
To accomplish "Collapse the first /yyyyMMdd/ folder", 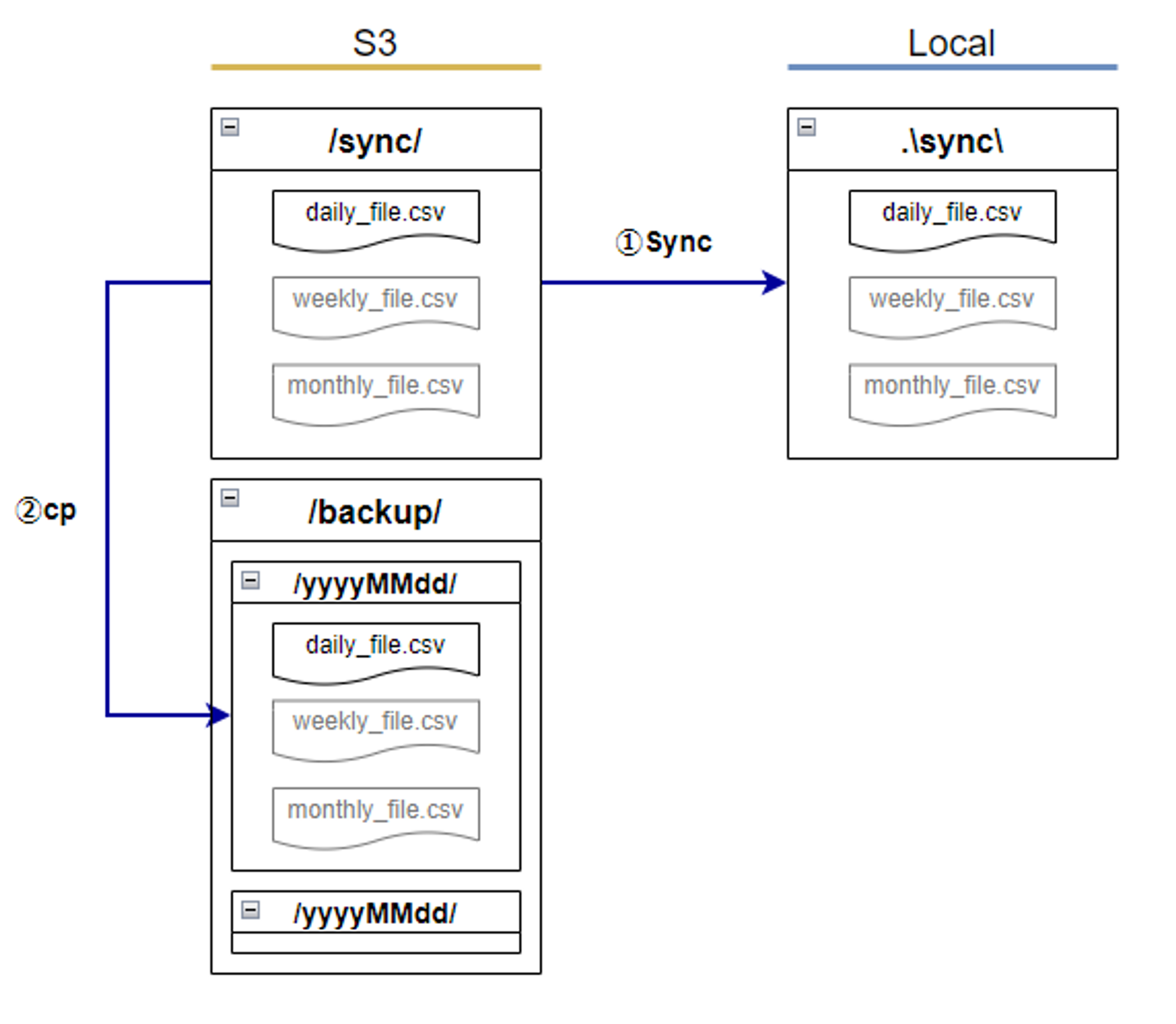I will point(250,581).
